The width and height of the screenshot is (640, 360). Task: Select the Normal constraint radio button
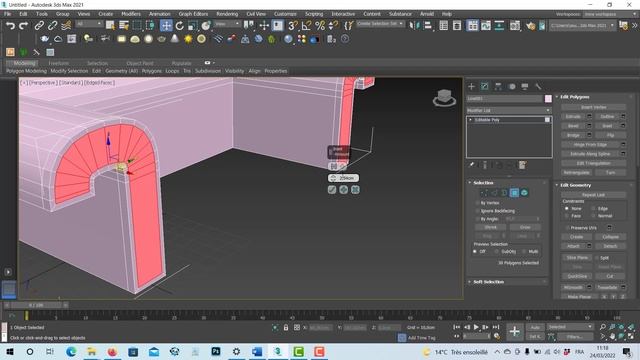pos(593,216)
